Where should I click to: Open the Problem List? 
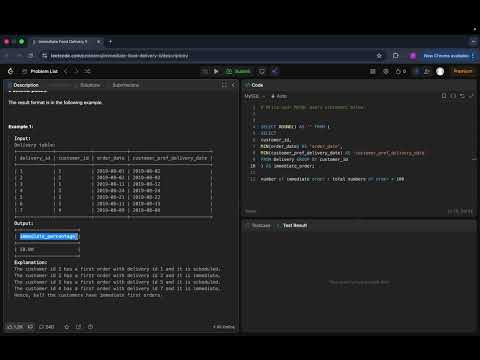(x=40, y=71)
